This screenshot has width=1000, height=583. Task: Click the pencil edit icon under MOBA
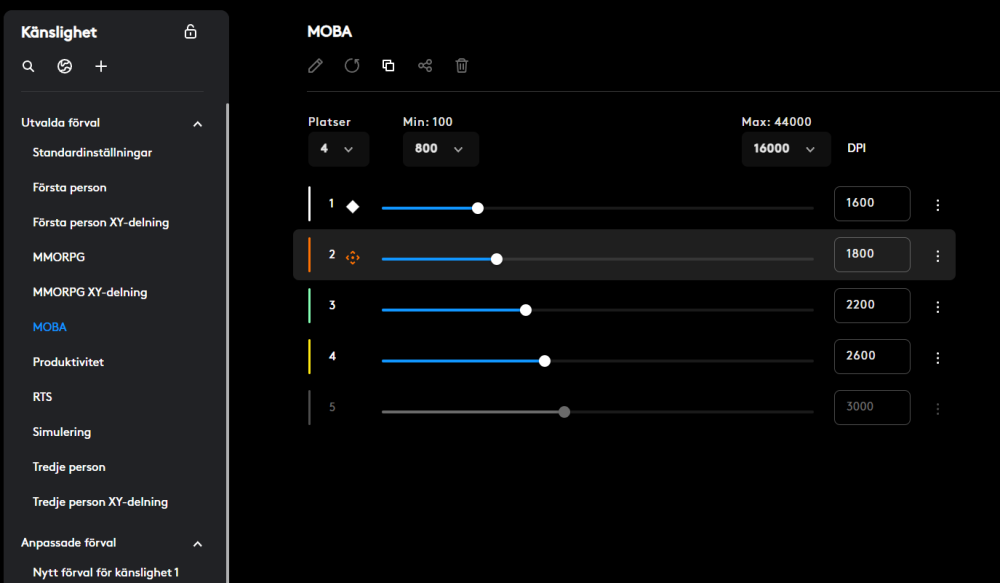(316, 66)
